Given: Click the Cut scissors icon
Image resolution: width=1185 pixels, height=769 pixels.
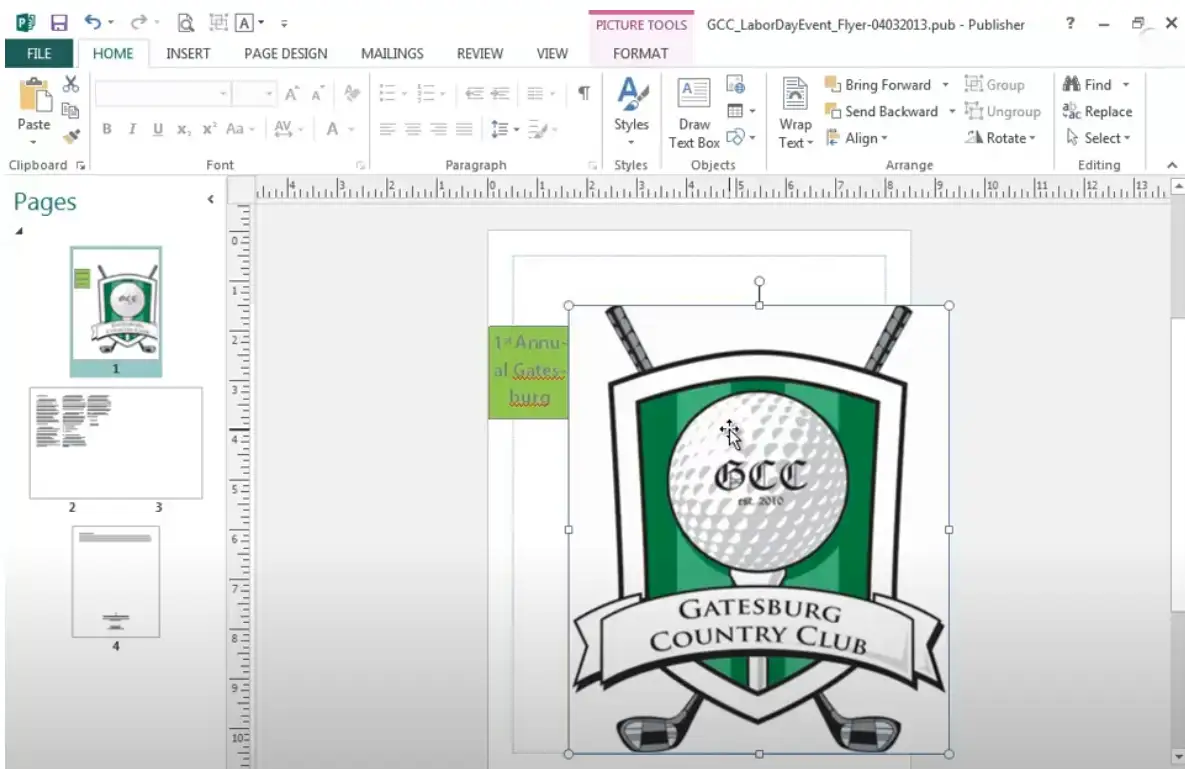Looking at the screenshot, I should (71, 85).
